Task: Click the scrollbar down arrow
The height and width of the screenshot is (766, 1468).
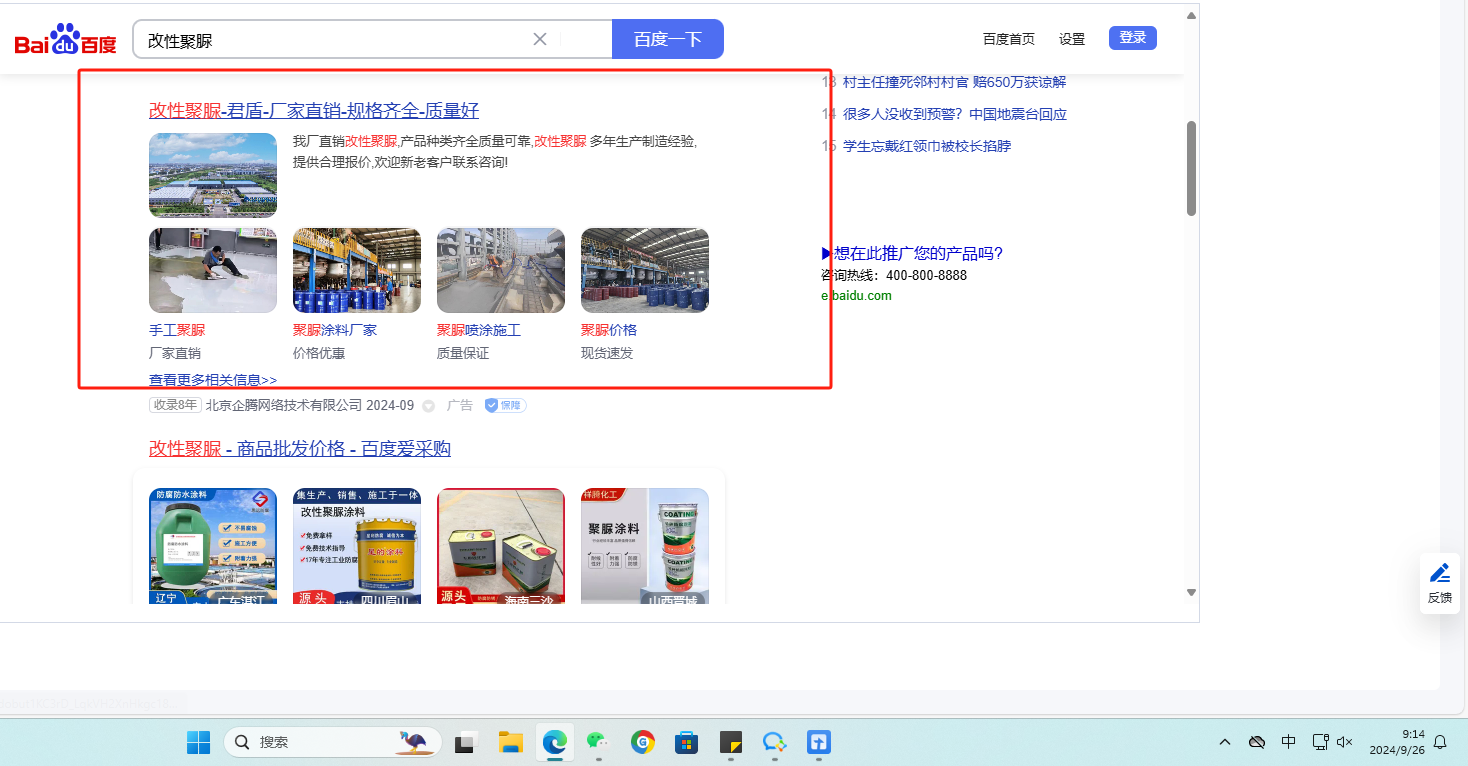Action: pos(1191,592)
